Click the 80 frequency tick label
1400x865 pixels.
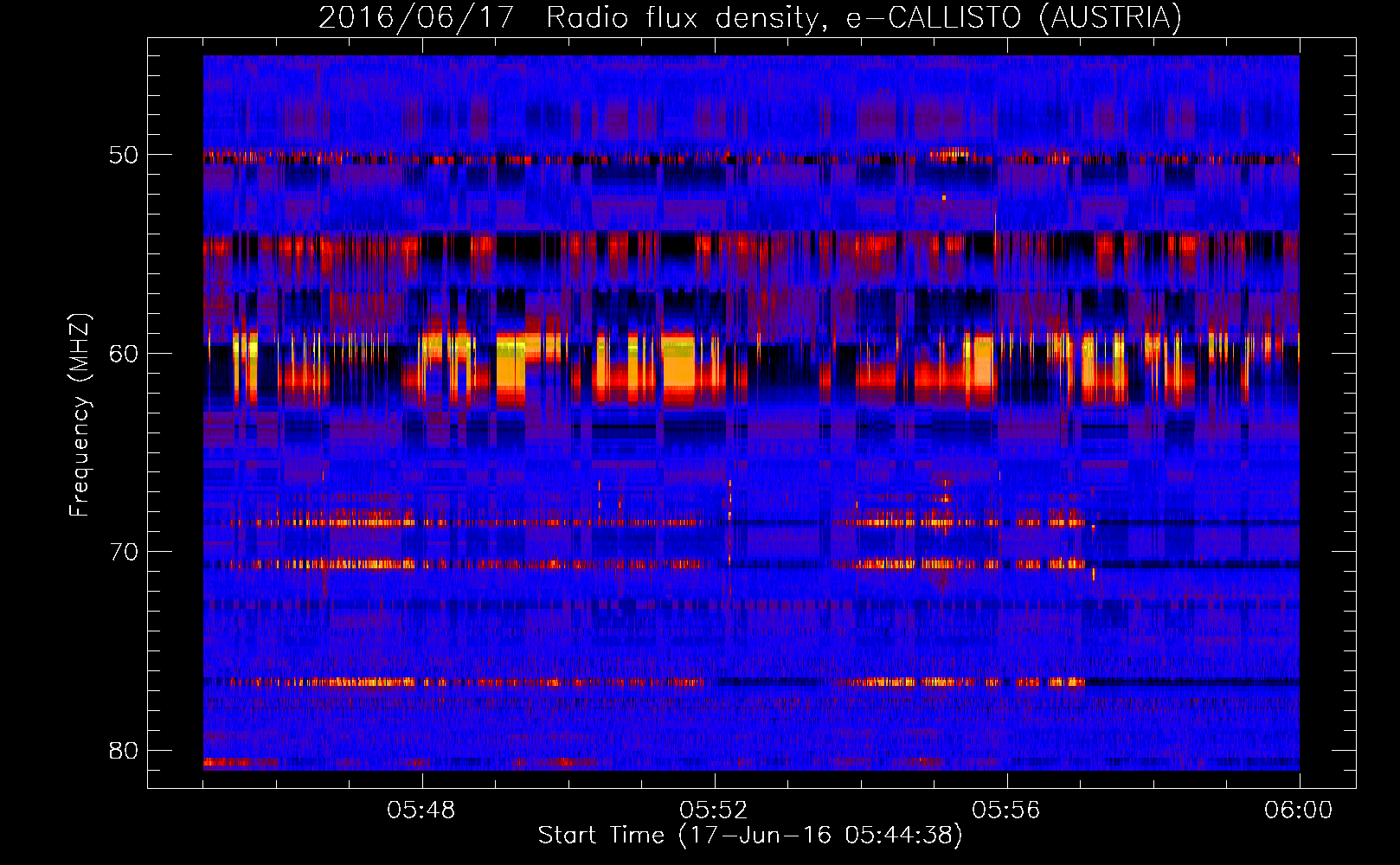(x=124, y=750)
